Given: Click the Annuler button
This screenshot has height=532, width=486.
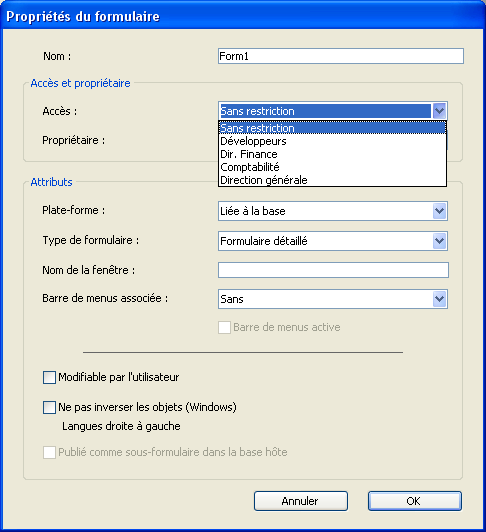Looking at the screenshot, I should [301, 501].
